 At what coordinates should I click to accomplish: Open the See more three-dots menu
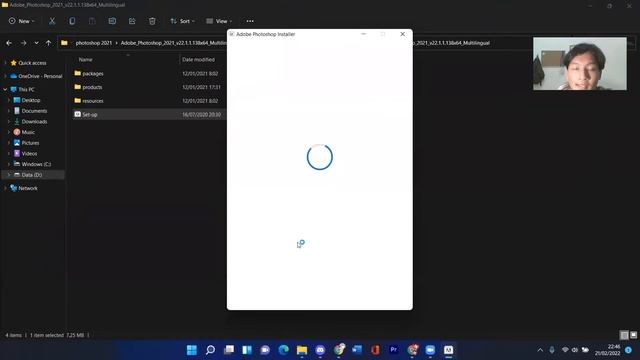(250, 21)
